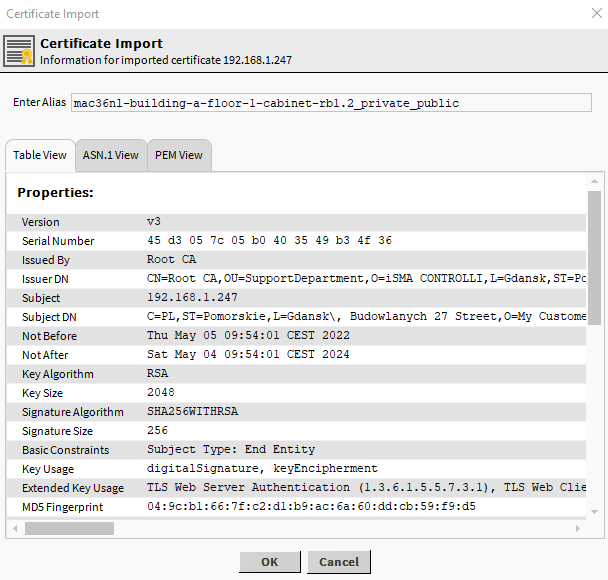Select the Issuer DN row
The height and width of the screenshot is (580, 608).
point(300,279)
